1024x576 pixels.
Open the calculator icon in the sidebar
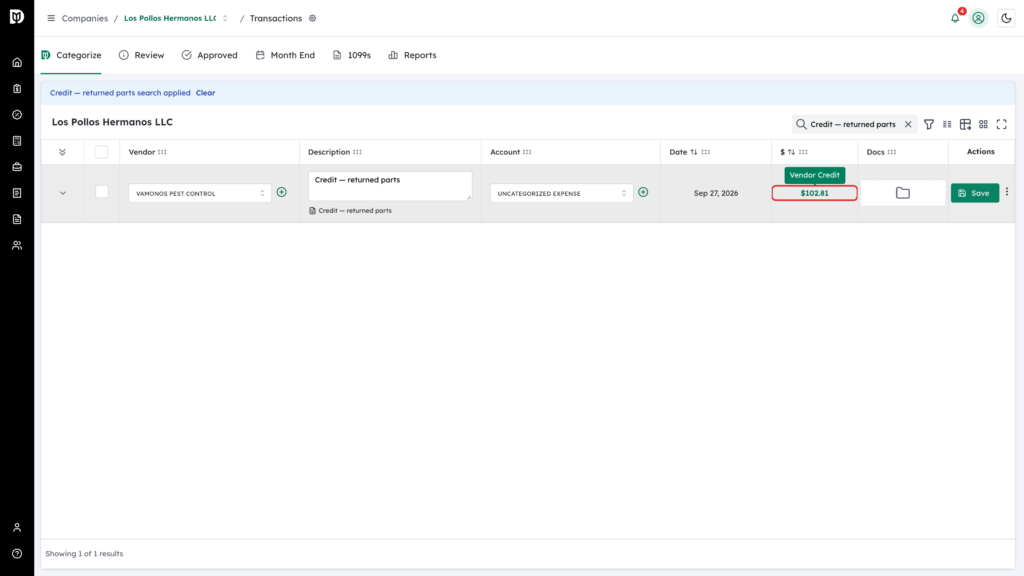pos(17,141)
